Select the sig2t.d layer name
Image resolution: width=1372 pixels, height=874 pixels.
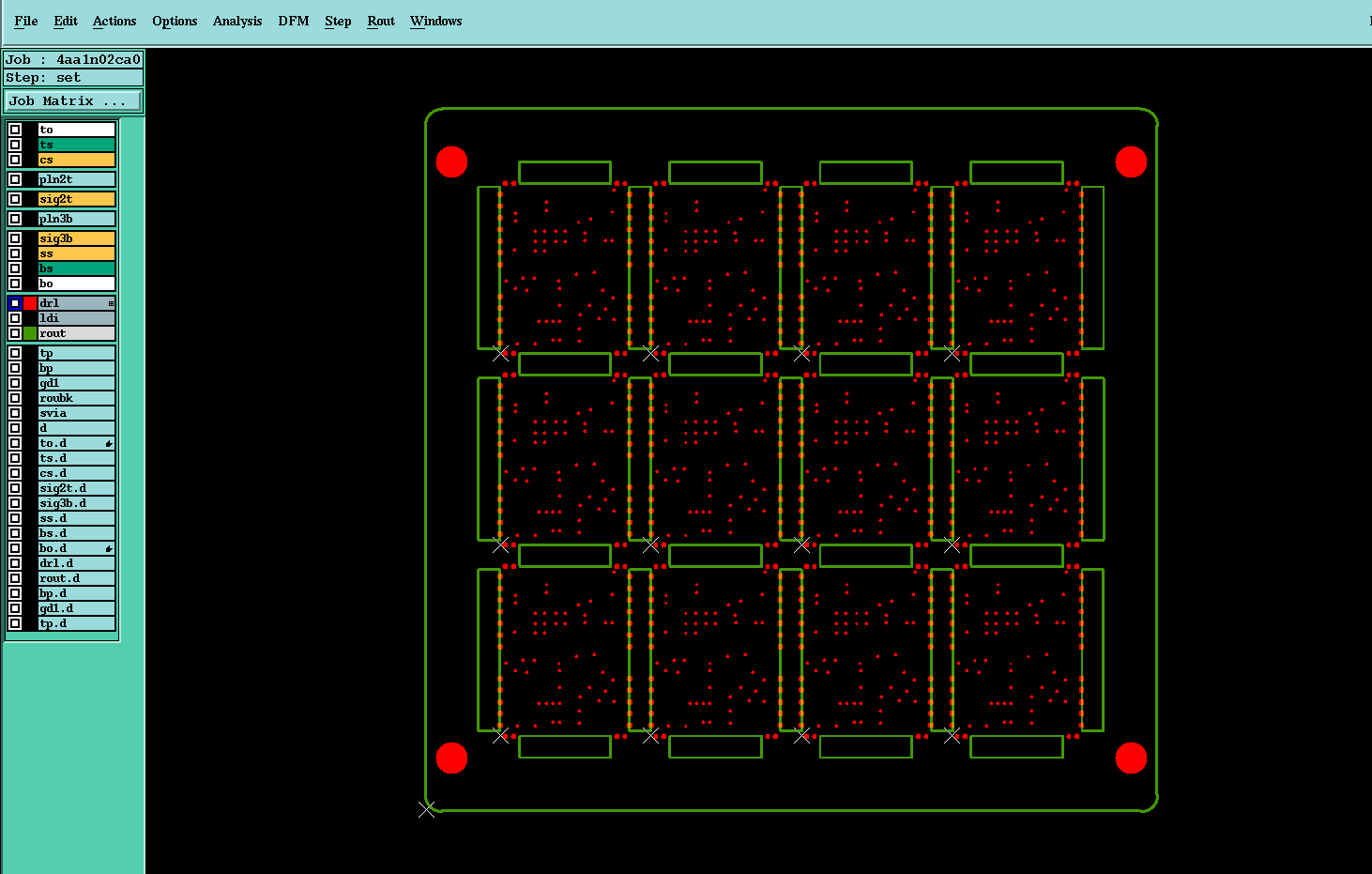coord(77,488)
